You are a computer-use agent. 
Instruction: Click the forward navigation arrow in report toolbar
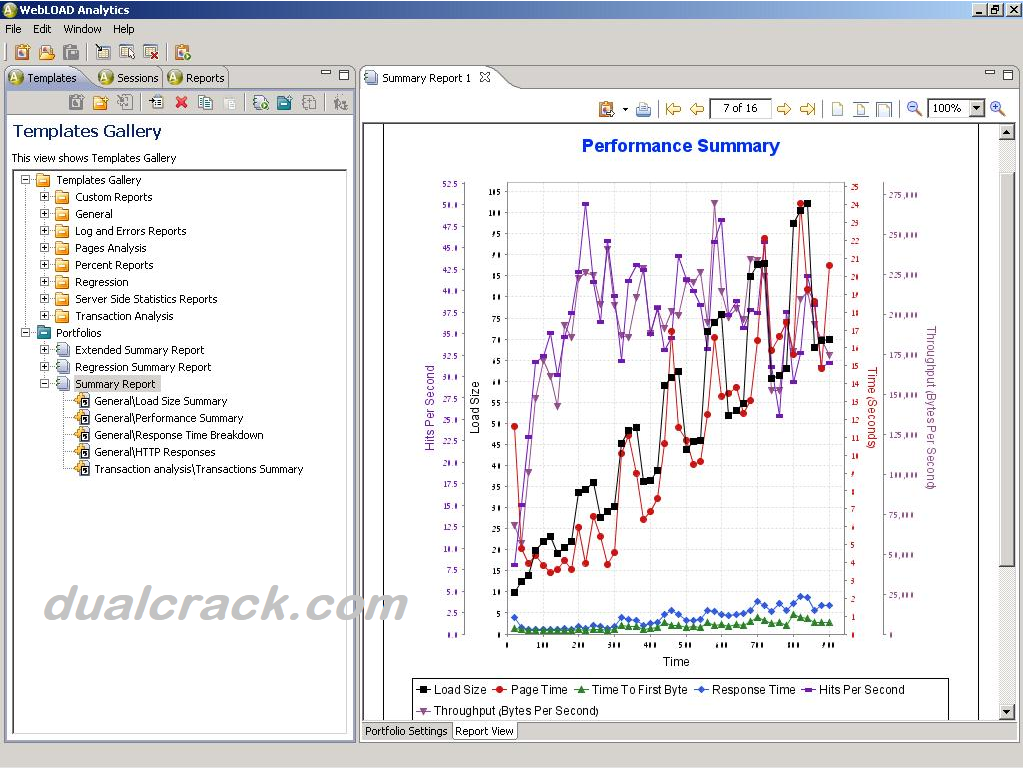point(783,108)
